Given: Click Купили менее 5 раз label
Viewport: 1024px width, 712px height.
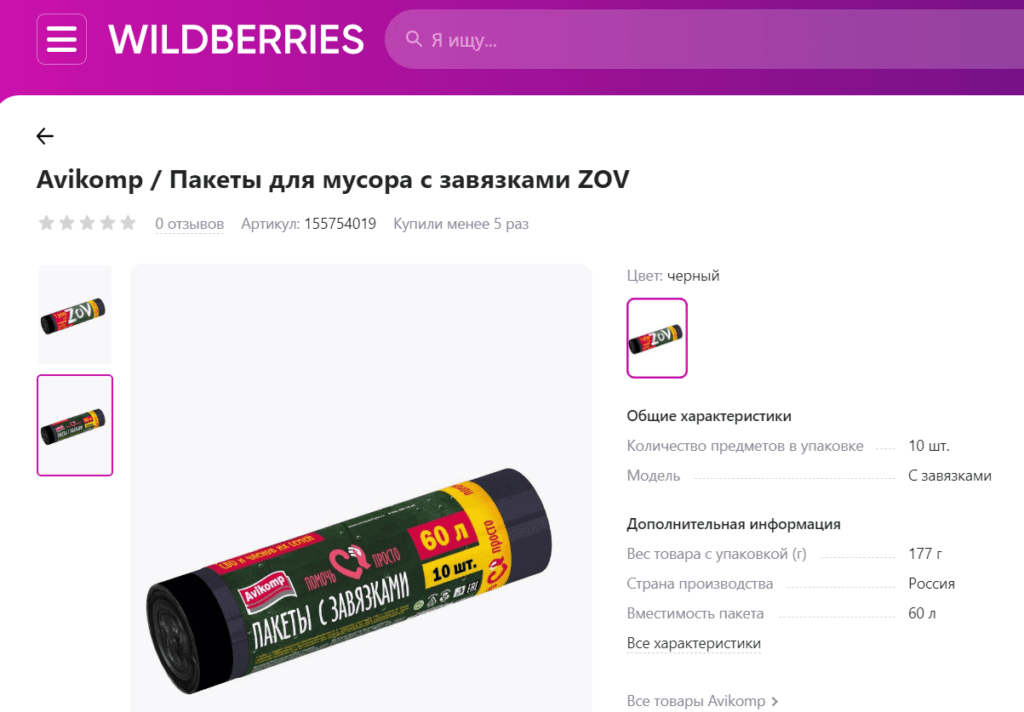Looking at the screenshot, I should (461, 224).
